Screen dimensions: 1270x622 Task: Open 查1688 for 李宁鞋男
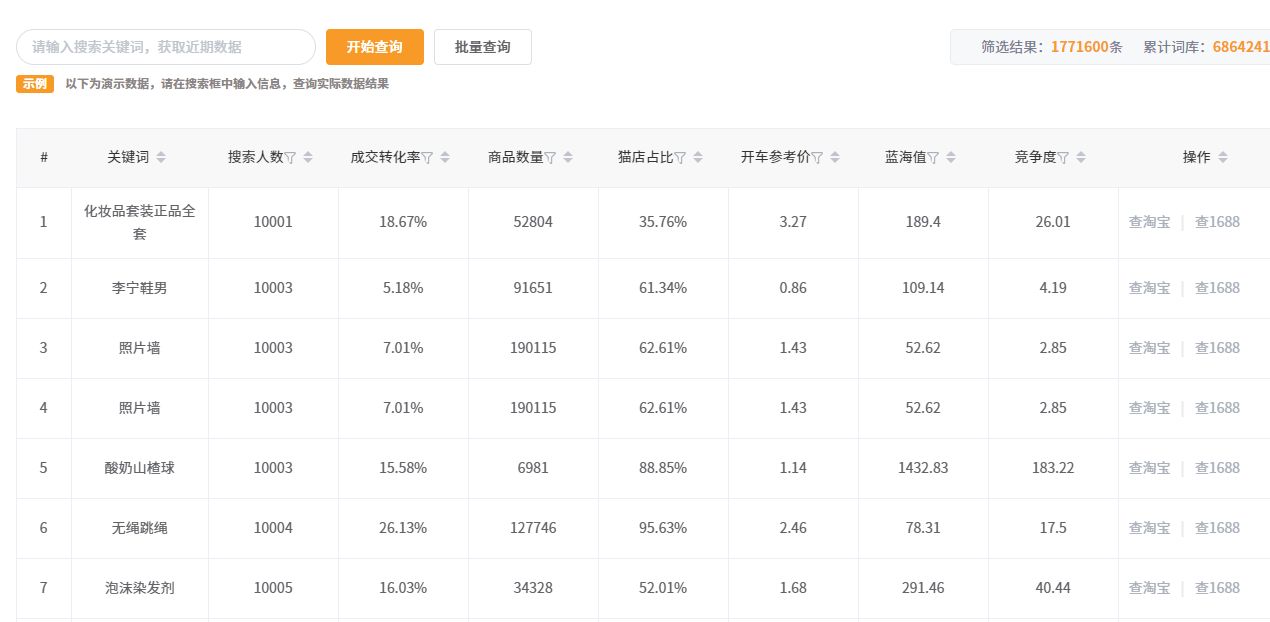(x=1217, y=288)
